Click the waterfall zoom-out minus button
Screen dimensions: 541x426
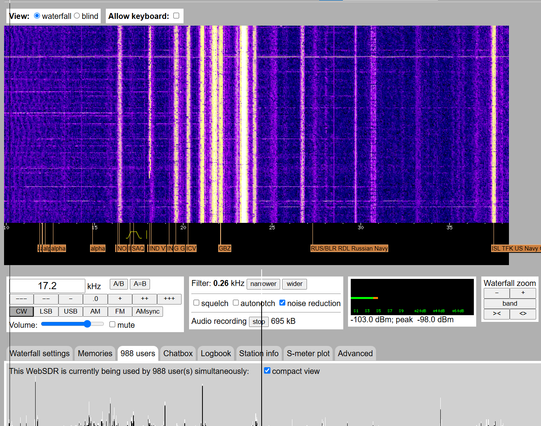coord(496,293)
